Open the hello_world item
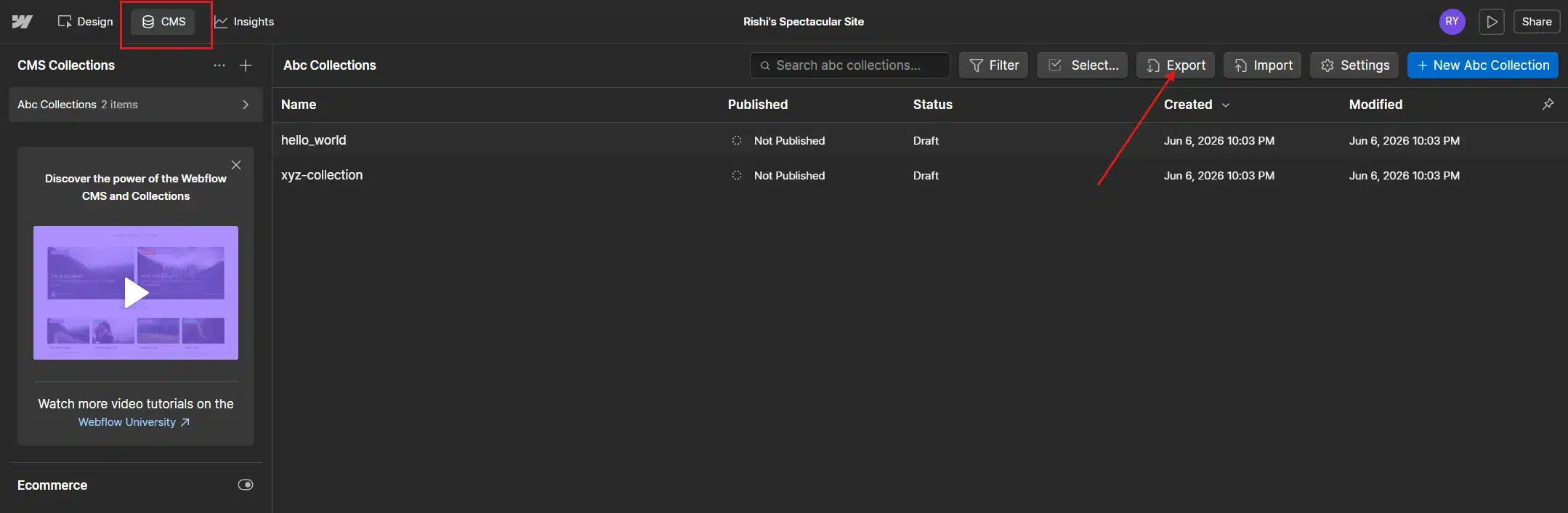This screenshot has height=513, width=1568. [313, 140]
